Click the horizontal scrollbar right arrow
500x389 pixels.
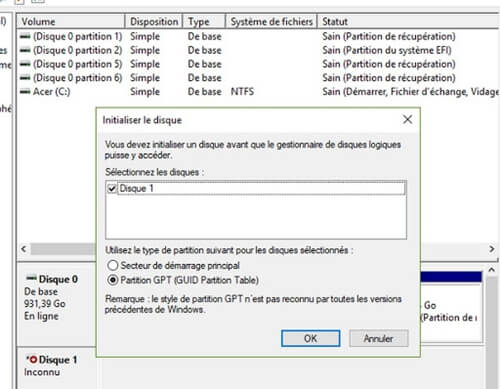pos(491,249)
